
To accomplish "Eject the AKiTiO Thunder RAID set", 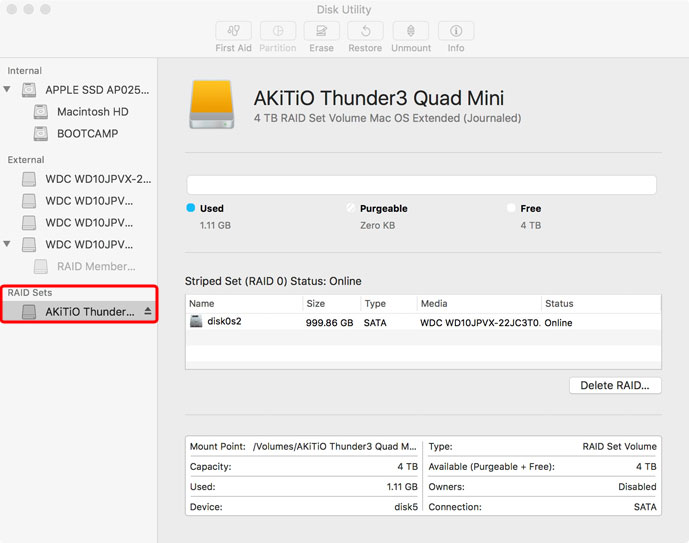I will point(148,312).
